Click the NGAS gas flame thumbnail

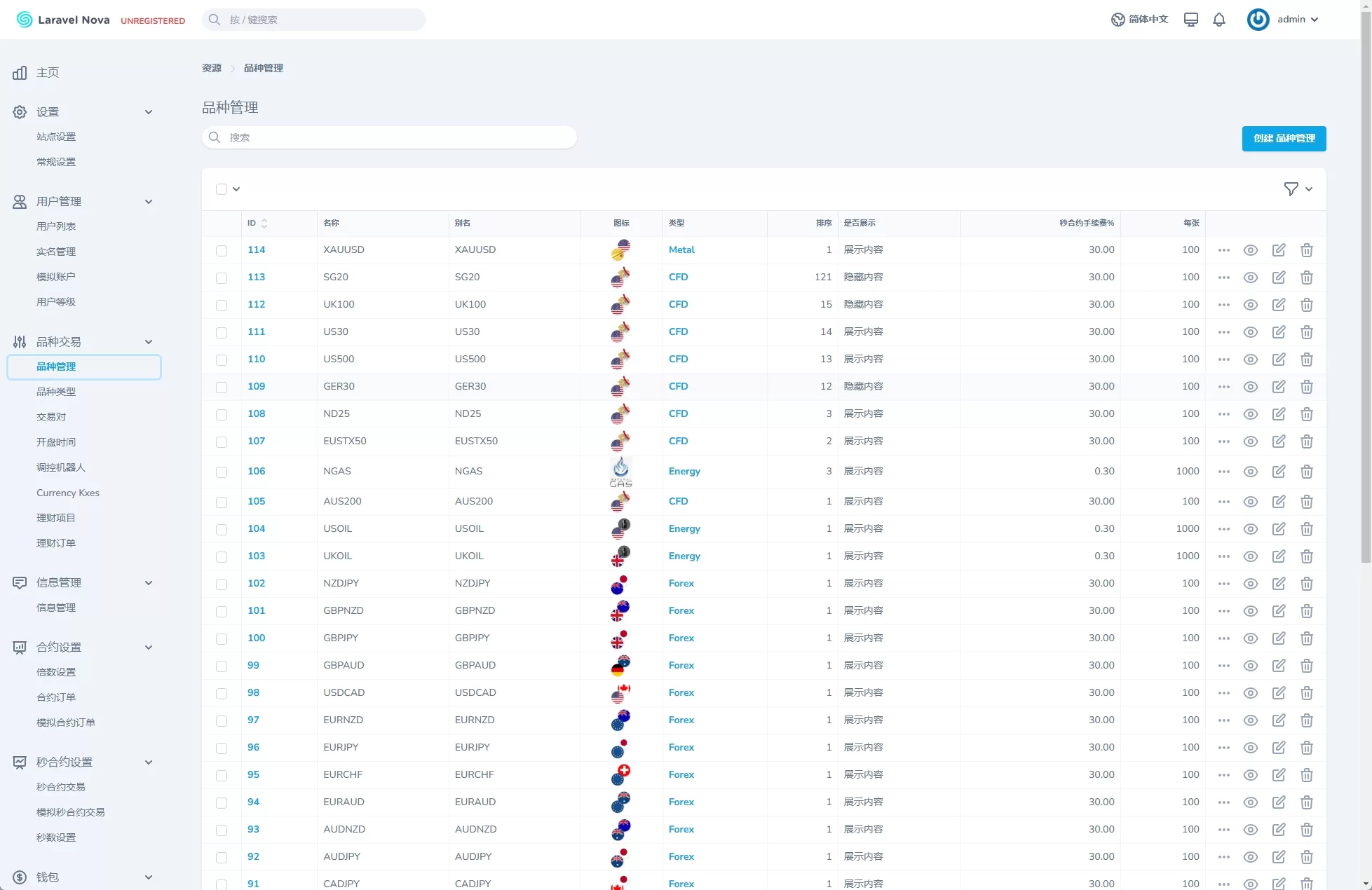[x=620, y=472]
